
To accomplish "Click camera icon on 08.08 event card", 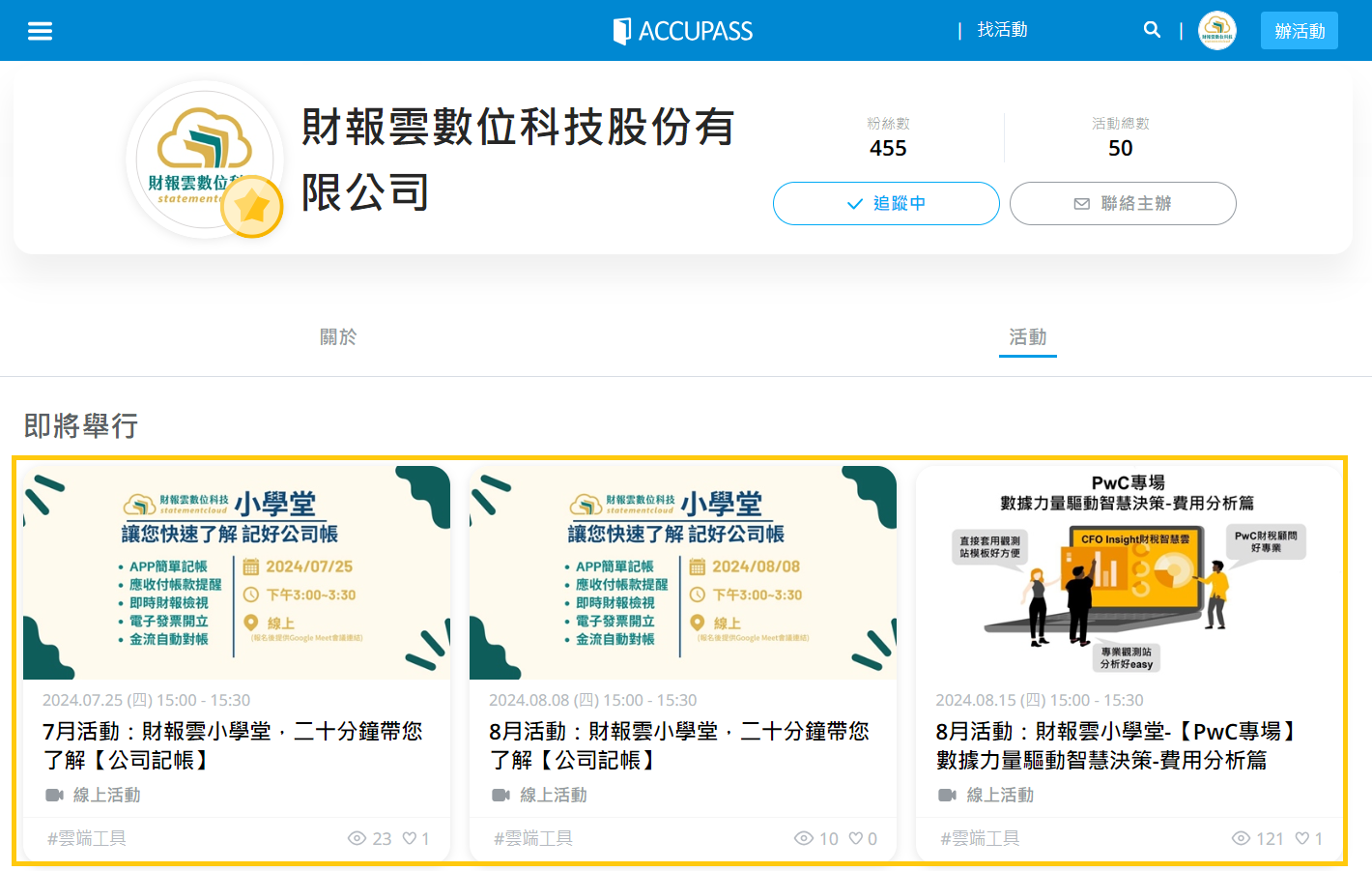I will (x=500, y=795).
